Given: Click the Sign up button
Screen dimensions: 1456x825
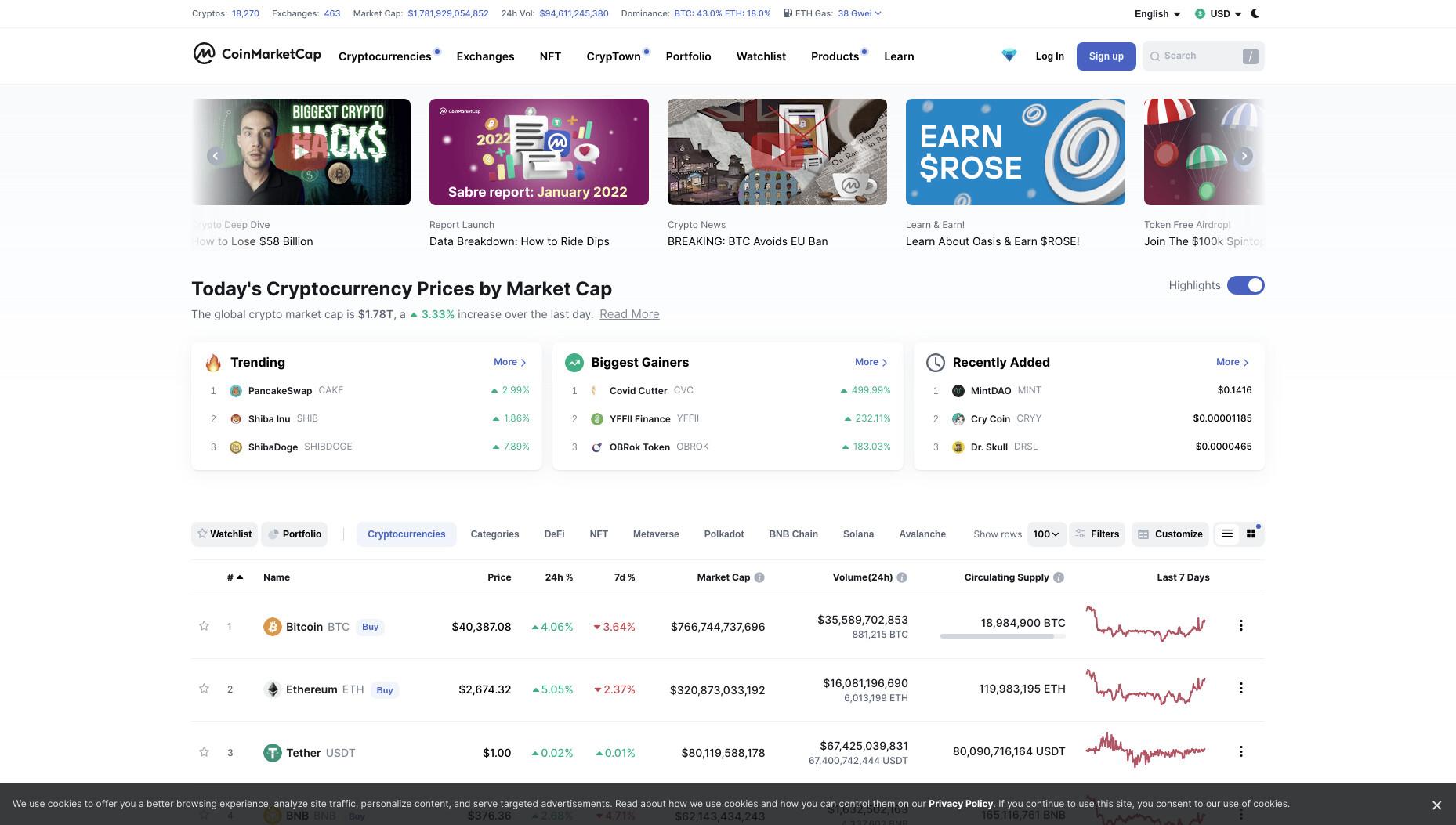Looking at the screenshot, I should [1106, 56].
